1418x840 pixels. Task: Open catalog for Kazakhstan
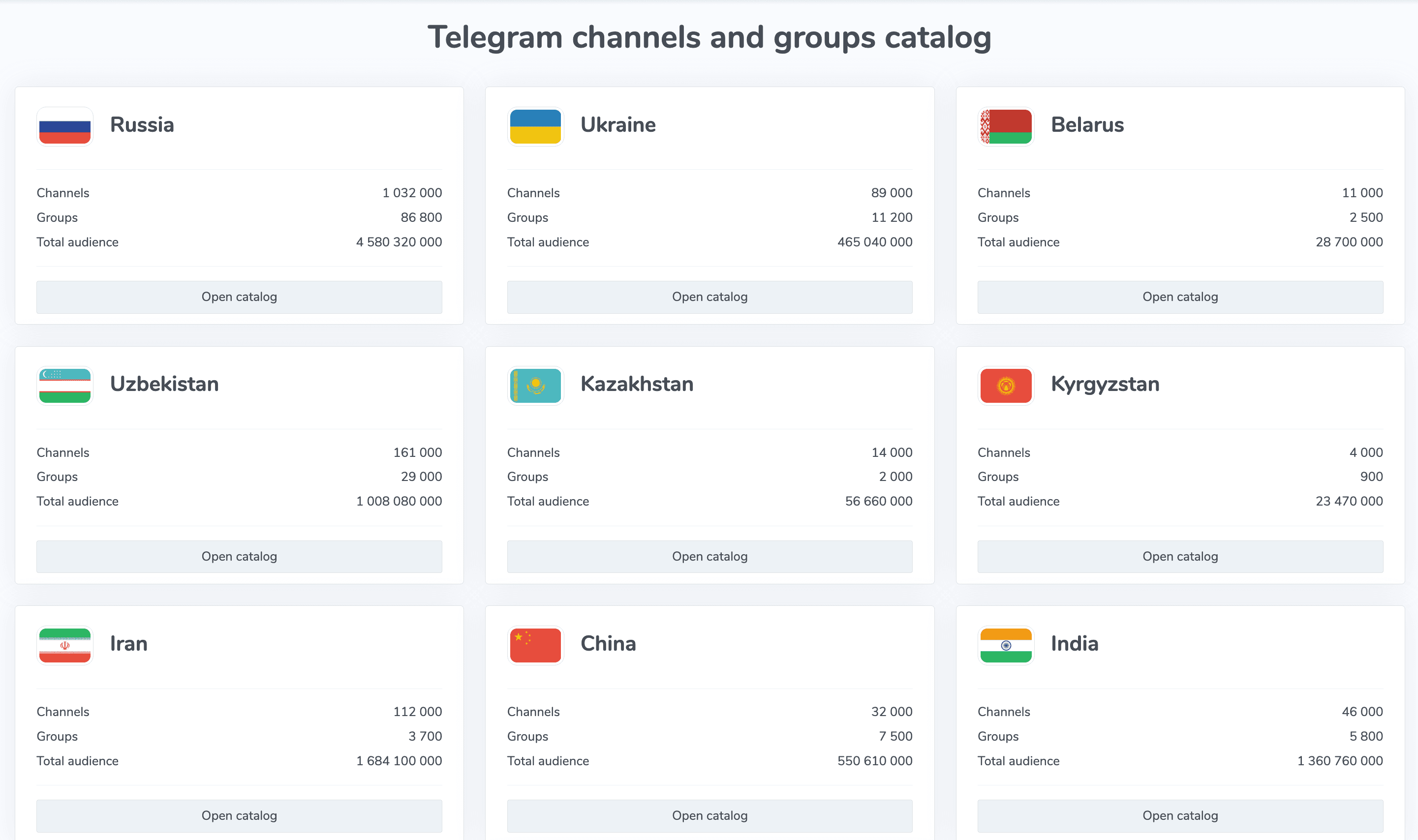709,556
